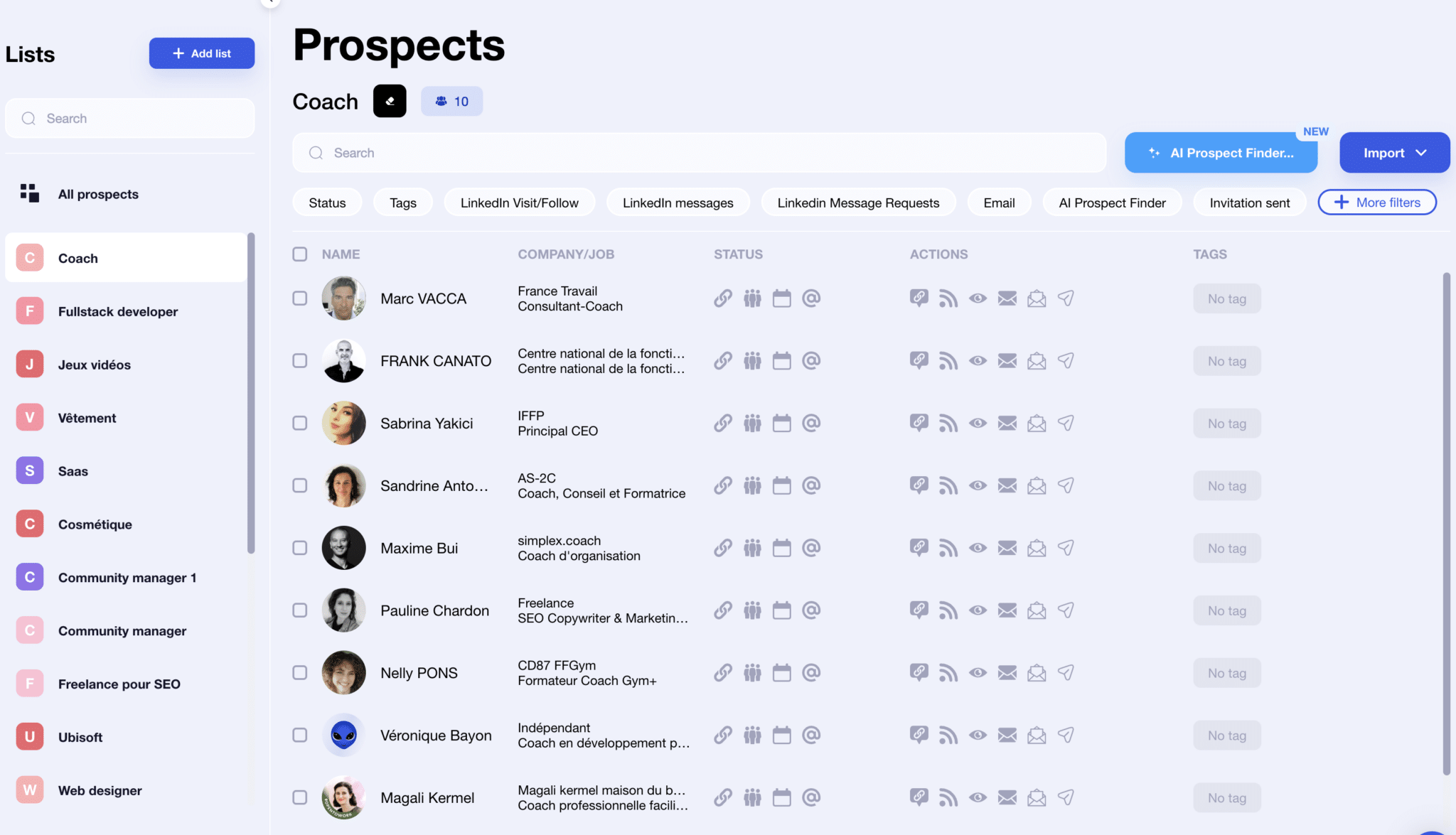This screenshot has height=835, width=1456.
Task: Click the group/connections icon for Maxime Bui
Action: pos(753,547)
